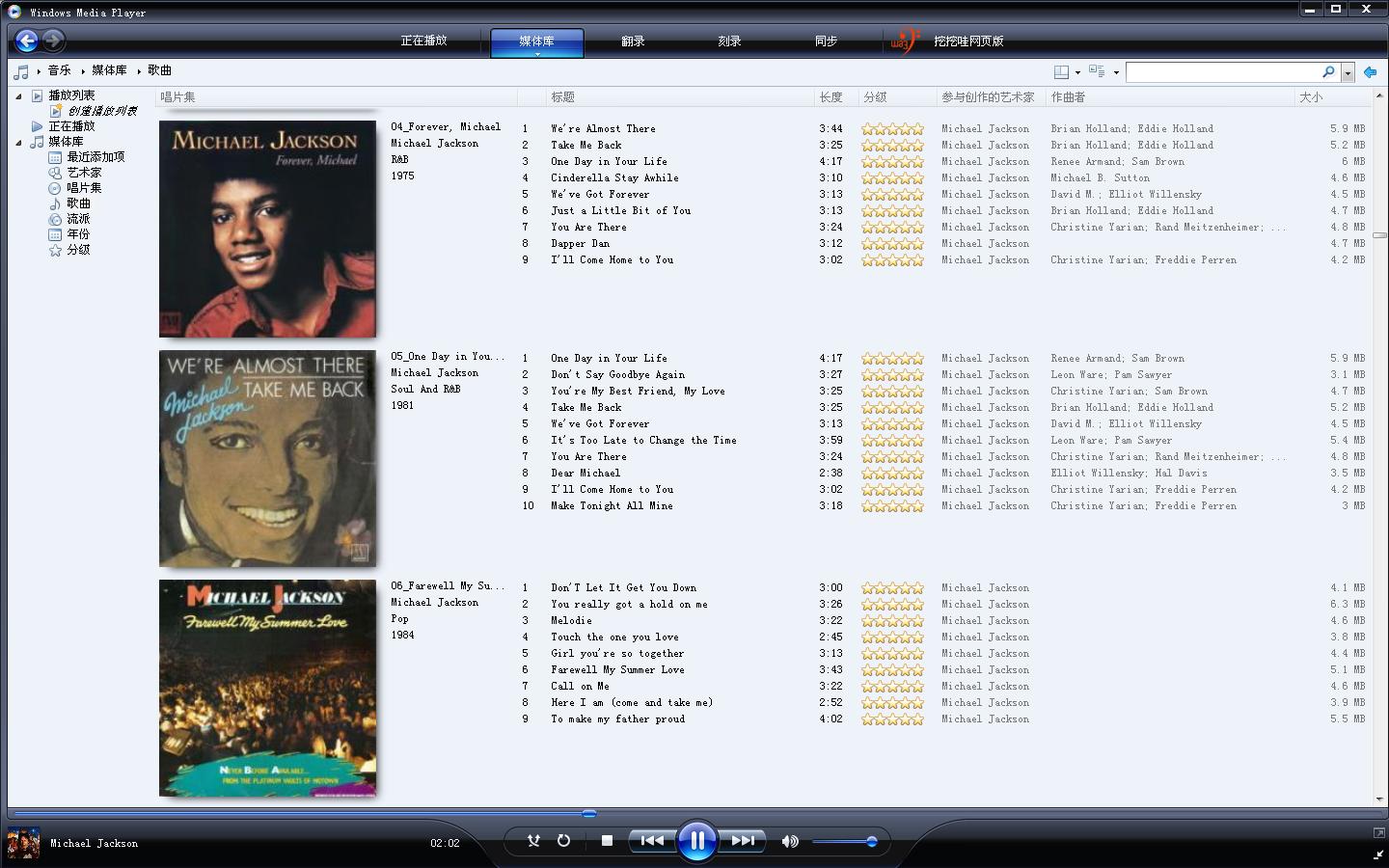The height and width of the screenshot is (868, 1389).
Task: Skip to the next track
Action: click(744, 841)
